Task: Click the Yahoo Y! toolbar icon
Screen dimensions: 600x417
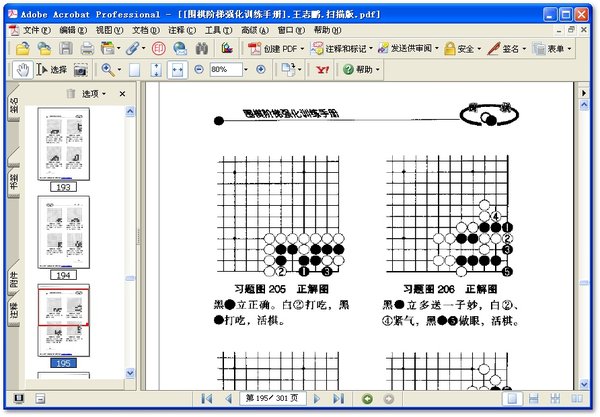Action: 322,70
